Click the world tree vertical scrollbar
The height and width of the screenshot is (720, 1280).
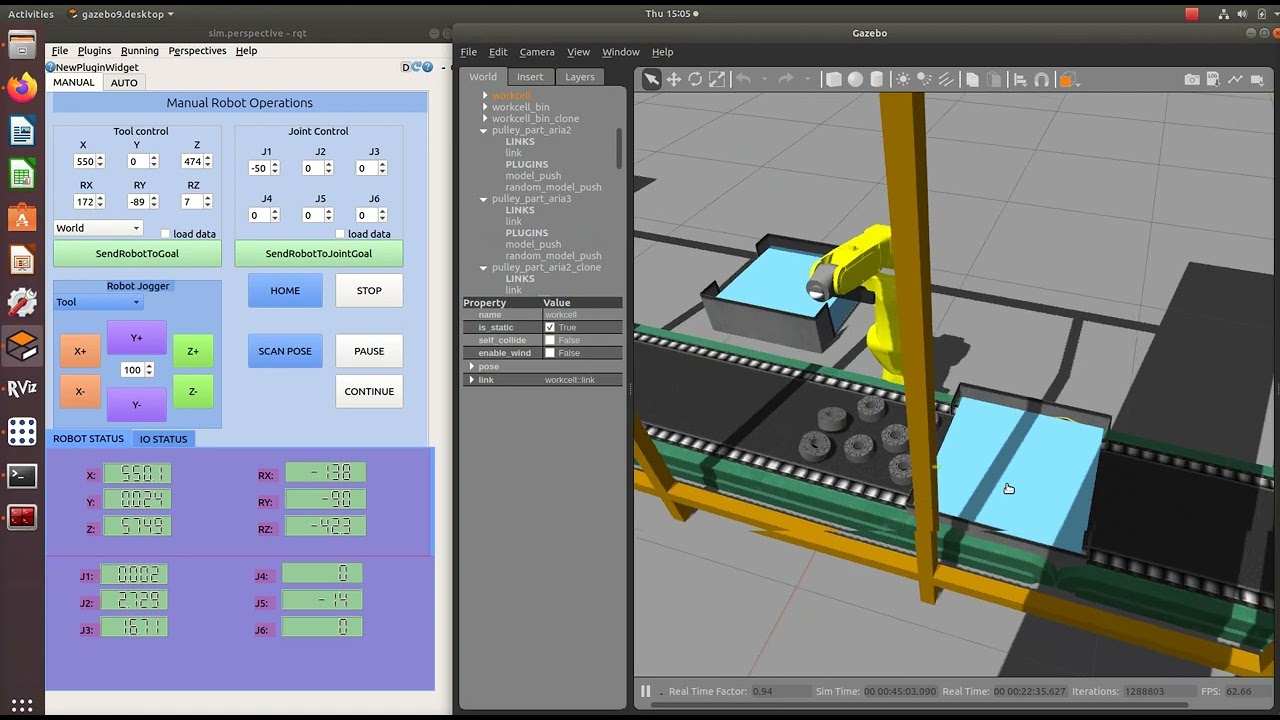tap(619, 148)
